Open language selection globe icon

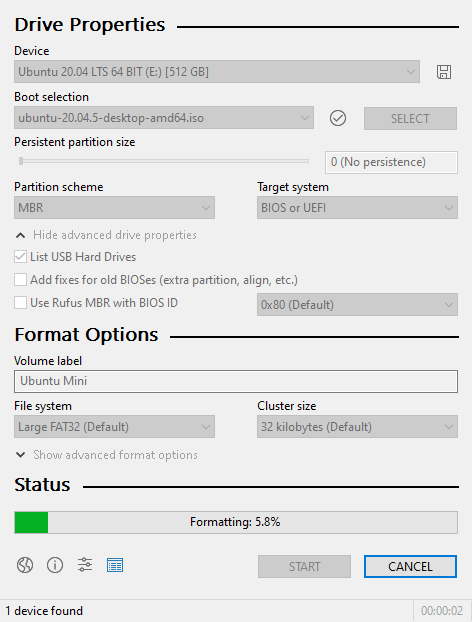[x=25, y=565]
